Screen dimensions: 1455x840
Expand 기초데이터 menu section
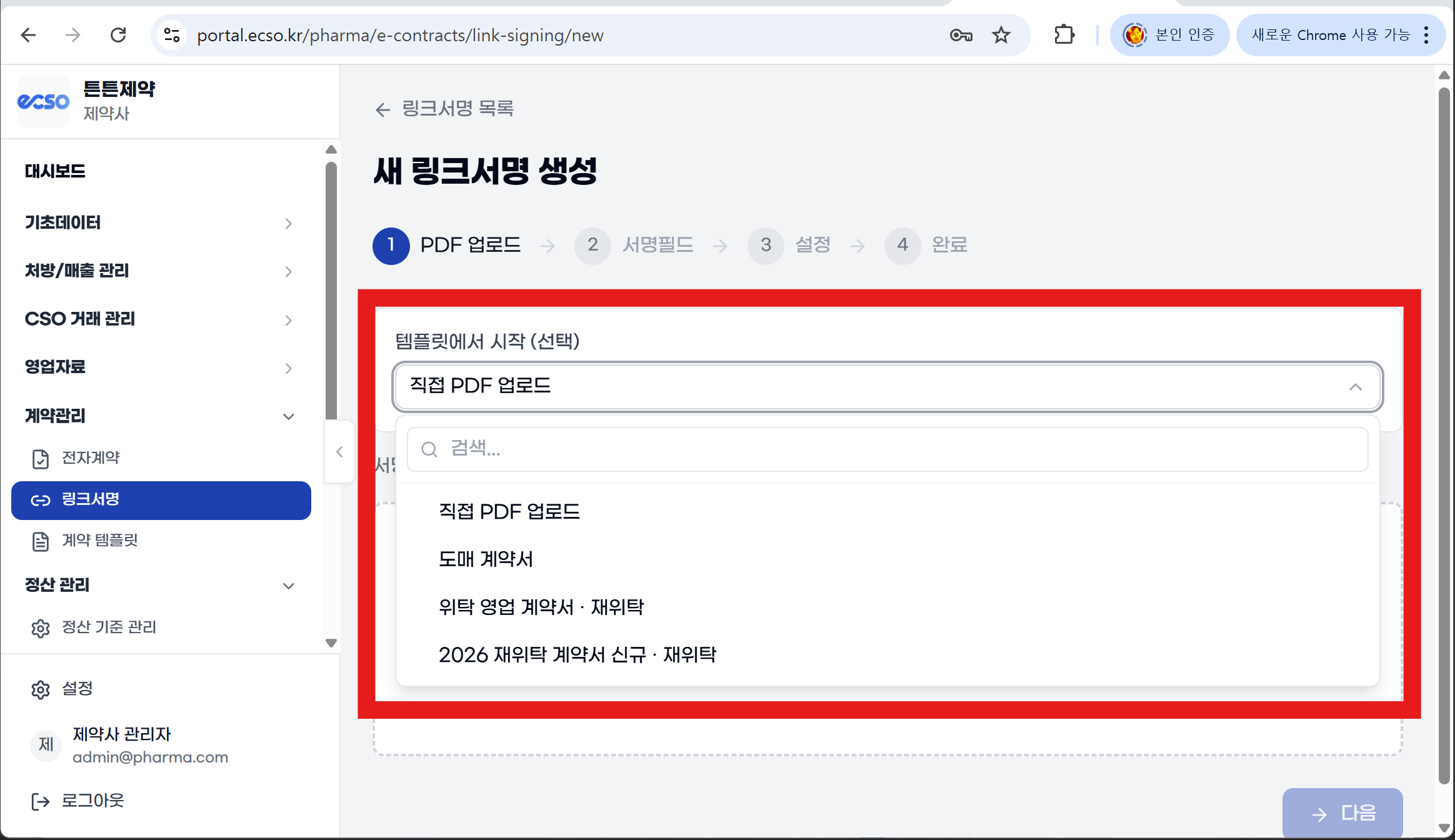pyautogui.click(x=288, y=223)
